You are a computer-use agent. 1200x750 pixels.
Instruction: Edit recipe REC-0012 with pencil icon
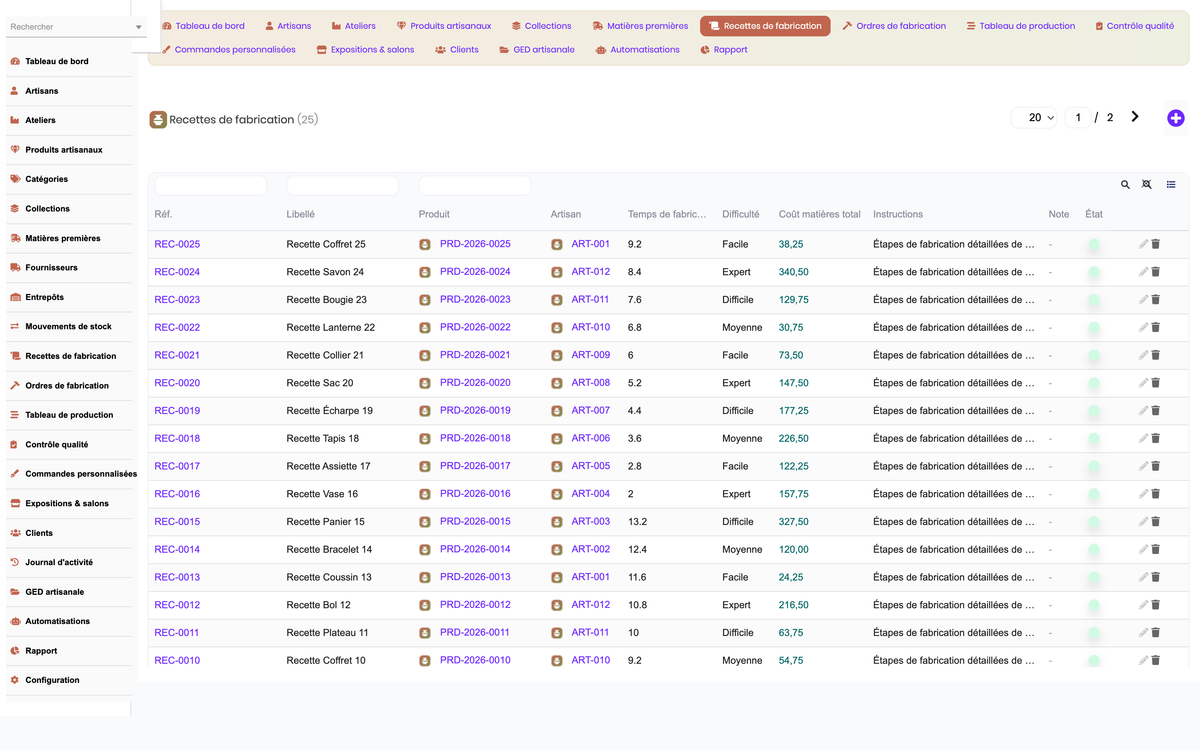tap(1143, 605)
